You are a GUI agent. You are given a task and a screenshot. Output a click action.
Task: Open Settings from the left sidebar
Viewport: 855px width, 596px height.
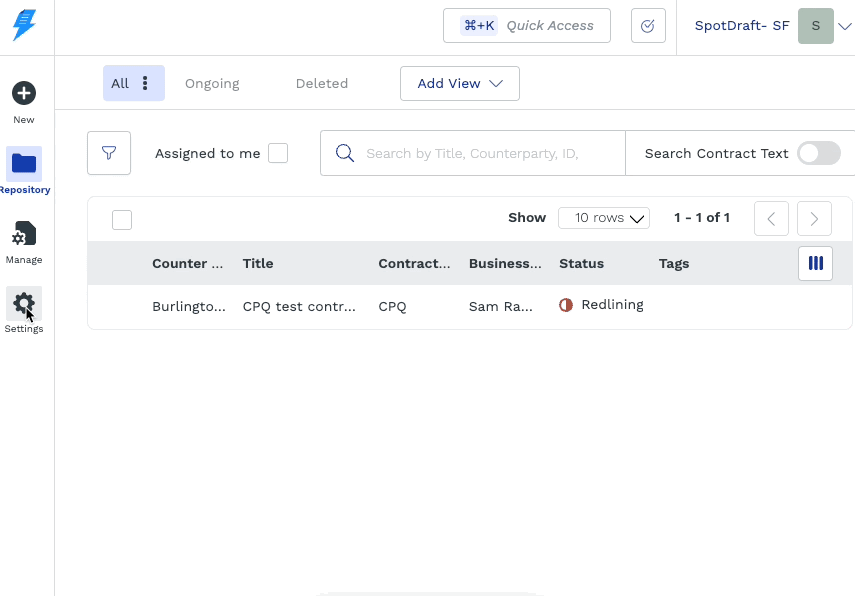24,304
